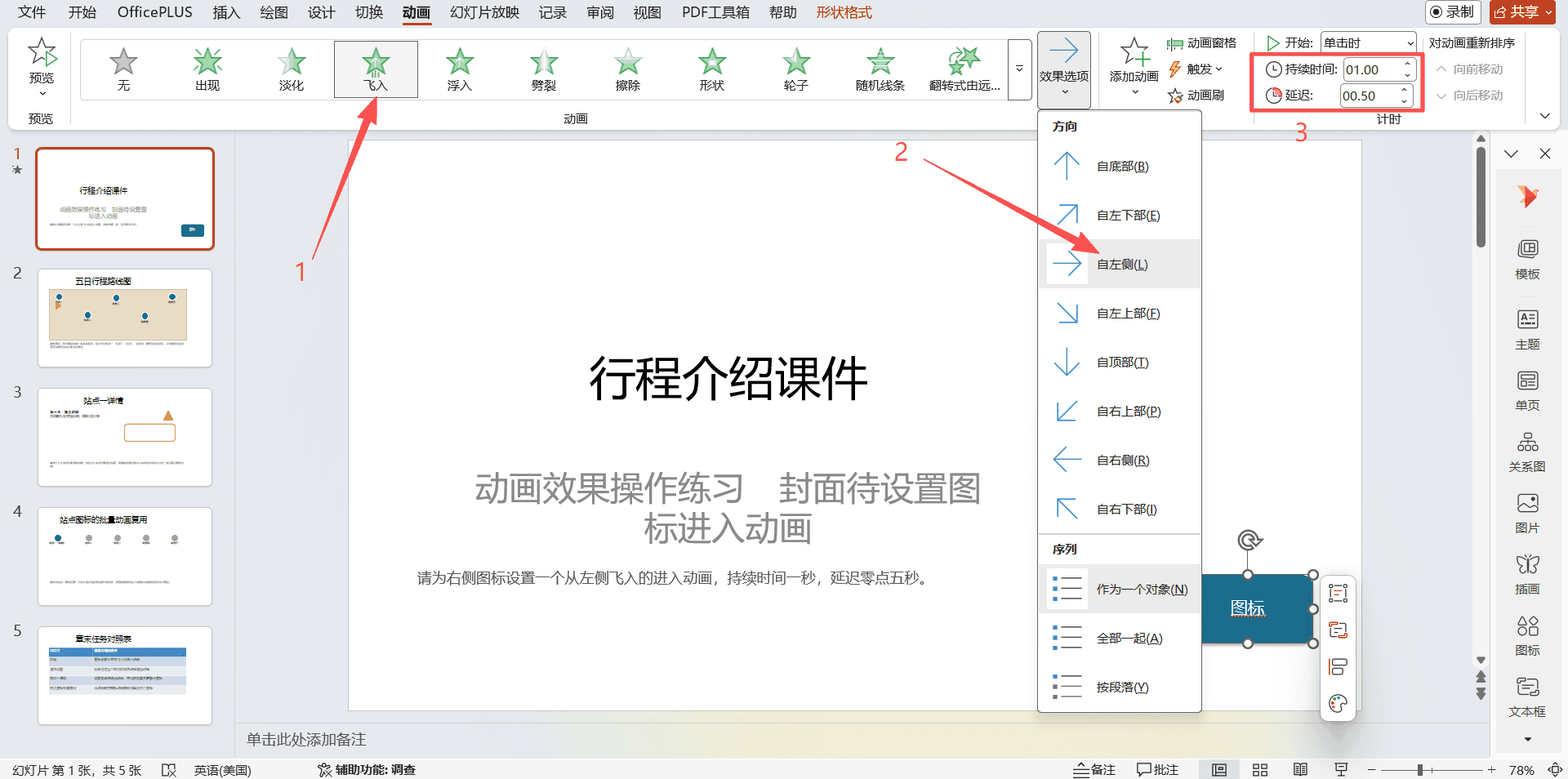Increase duration with the up stepper
1568x779 pixels.
coord(1407,65)
